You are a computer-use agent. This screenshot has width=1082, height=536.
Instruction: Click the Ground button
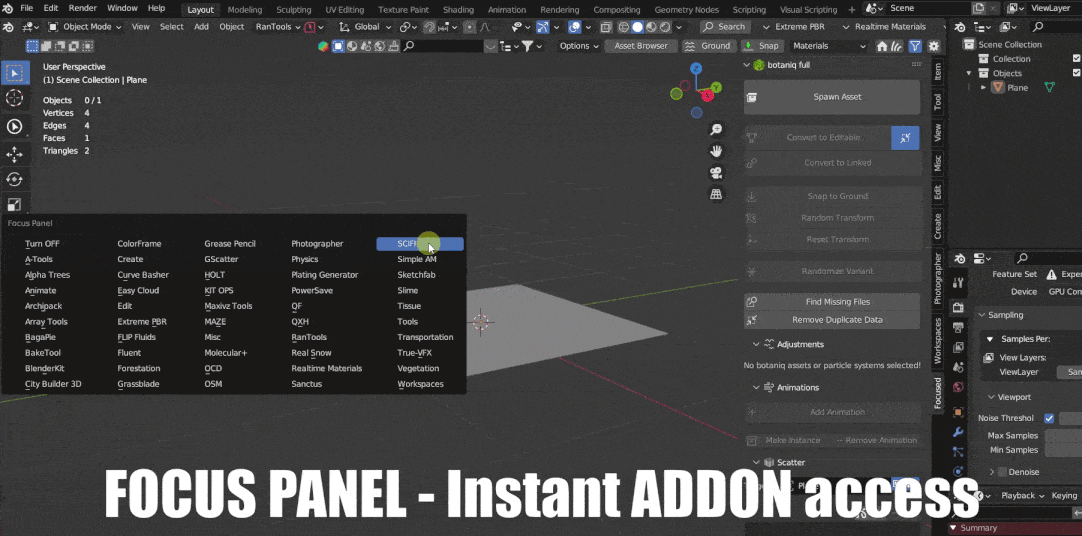pyautogui.click(x=708, y=46)
